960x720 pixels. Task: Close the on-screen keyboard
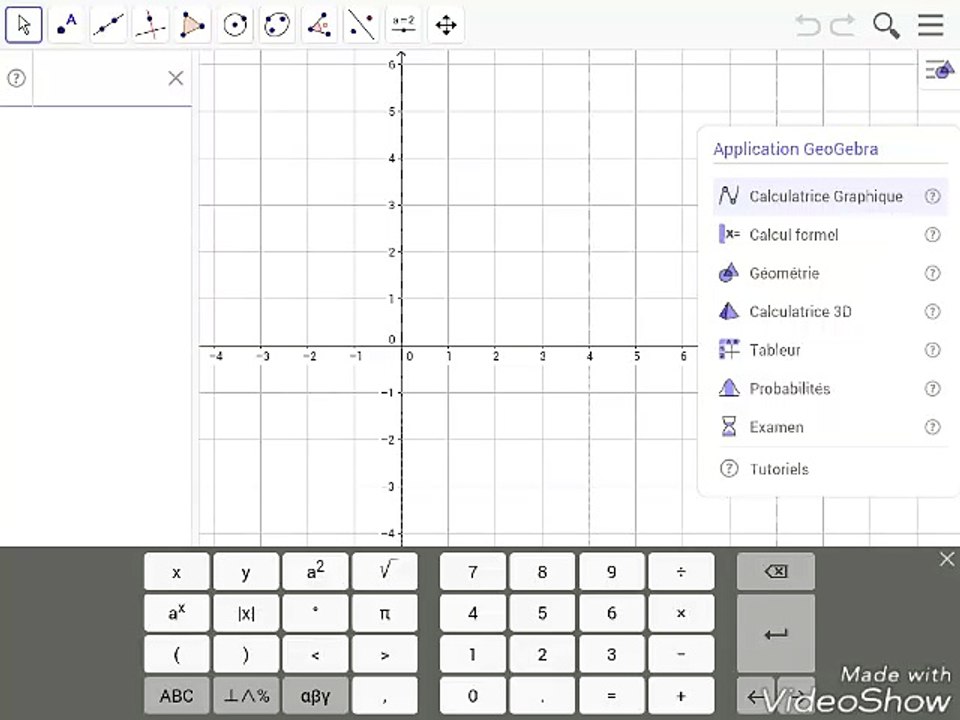(947, 559)
